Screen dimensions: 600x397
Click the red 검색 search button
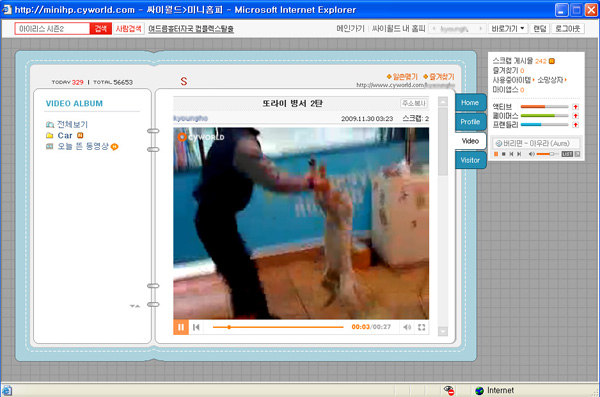pos(101,29)
